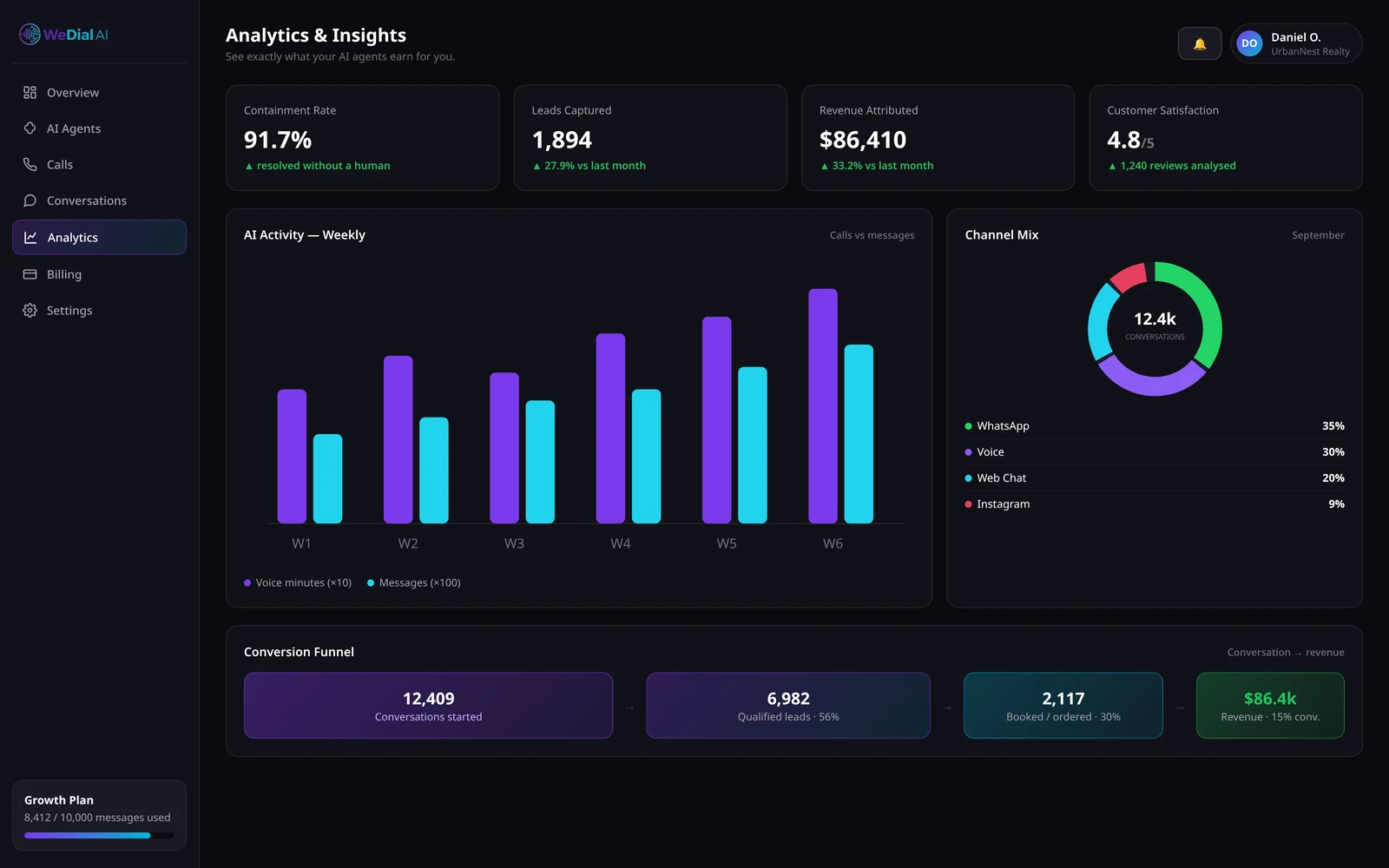The width and height of the screenshot is (1389, 868).
Task: Click the Containment Rate 91.7% card
Action: (362, 137)
